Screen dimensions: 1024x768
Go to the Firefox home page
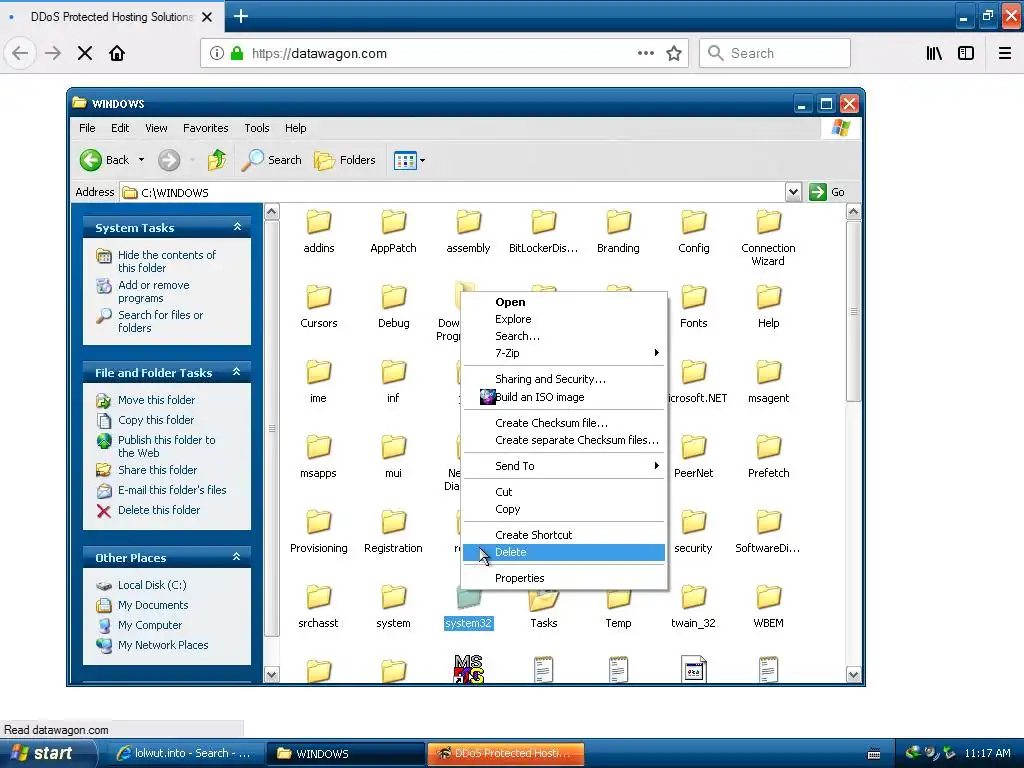[x=117, y=53]
